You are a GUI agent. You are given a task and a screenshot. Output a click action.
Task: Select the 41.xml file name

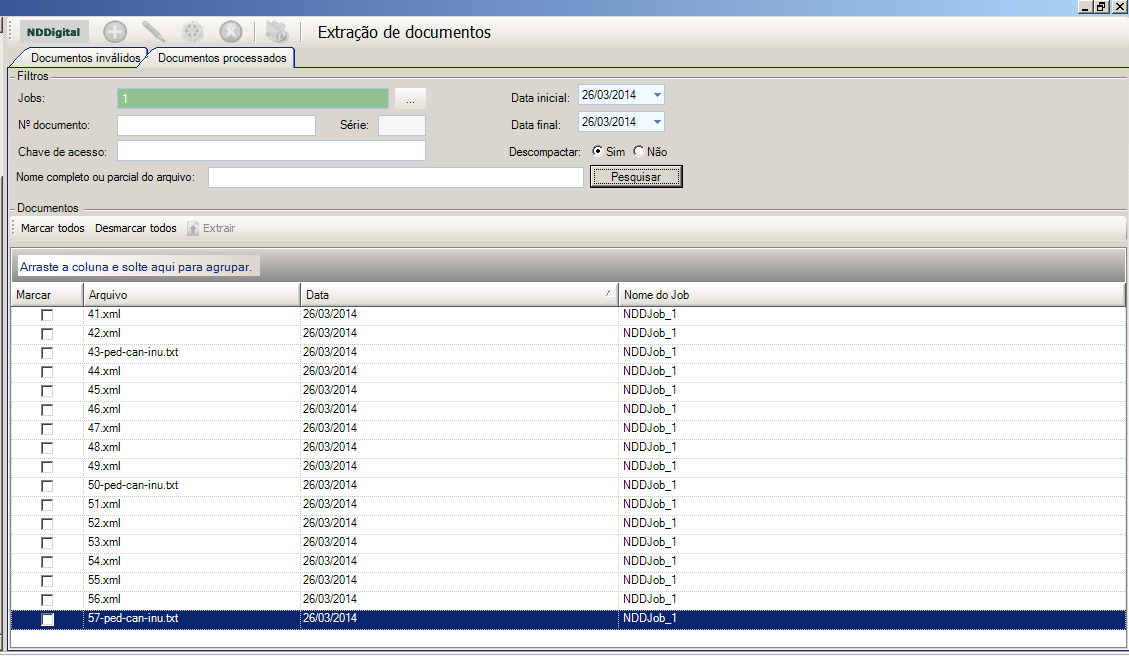(104, 314)
